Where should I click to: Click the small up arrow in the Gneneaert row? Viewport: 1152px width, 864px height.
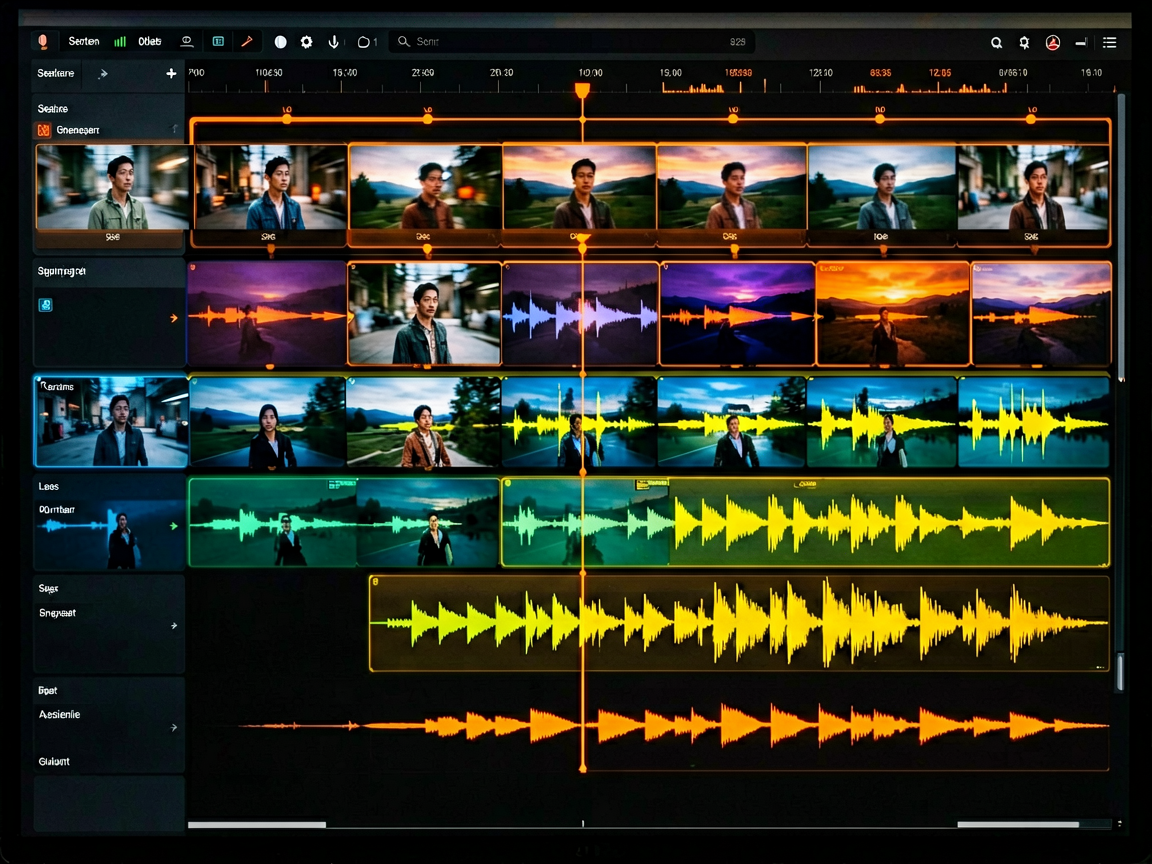pos(175,129)
